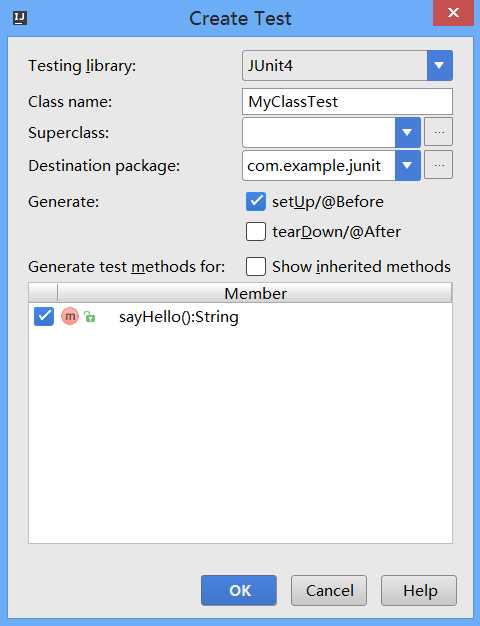Close the Create Test dialog
Screen dimensions: 480x626
[453, 13]
